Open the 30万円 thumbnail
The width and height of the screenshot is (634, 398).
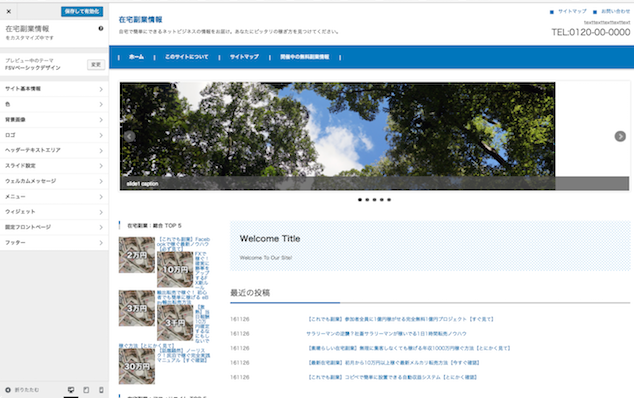click(137, 366)
